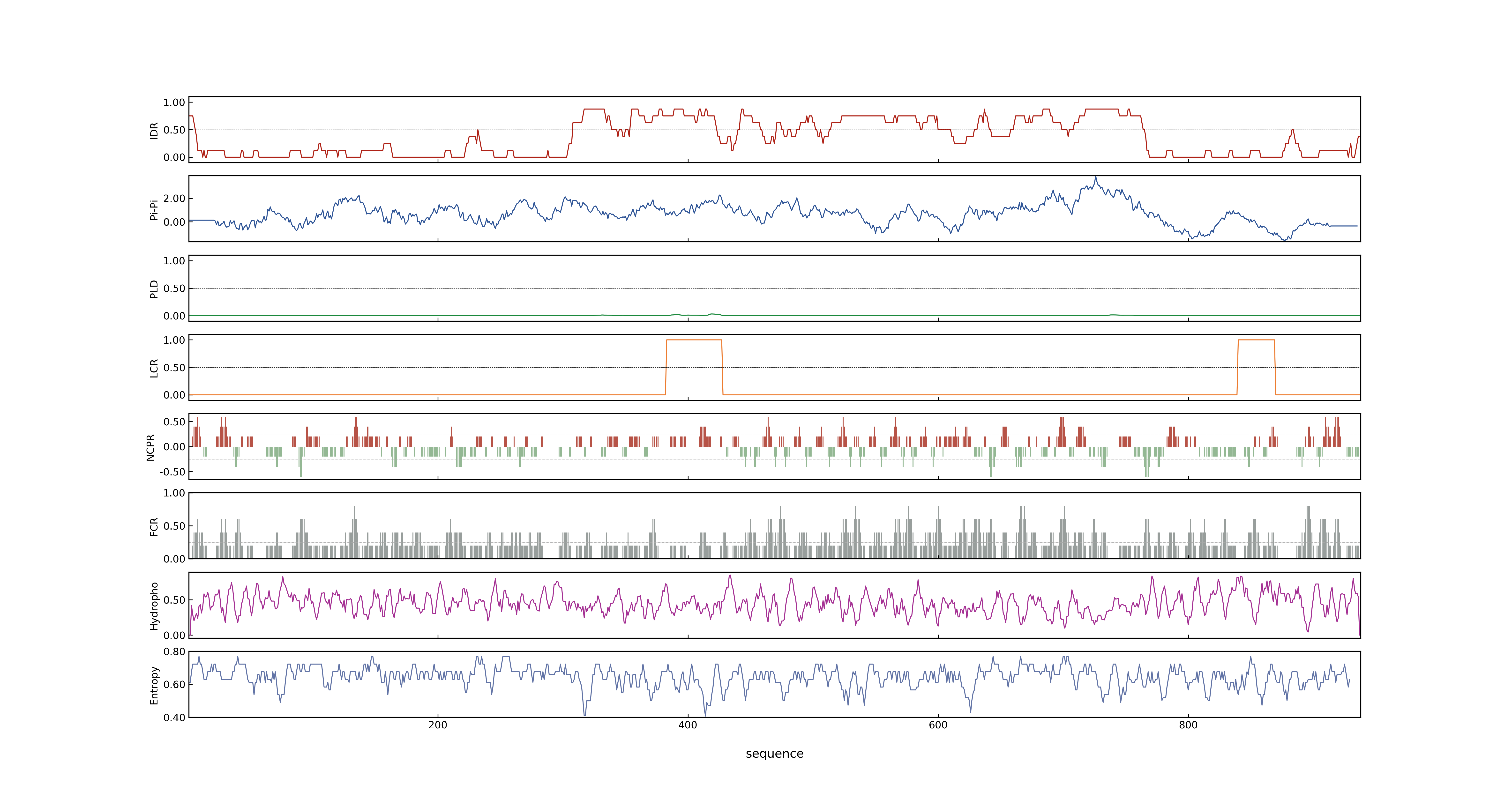Click the x-axis tick label 600
1512x806 pixels.
tap(938, 725)
